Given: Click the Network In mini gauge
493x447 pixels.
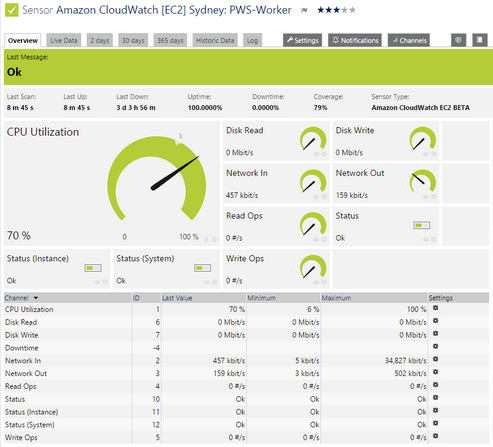Looking at the screenshot, I should click(x=313, y=182).
